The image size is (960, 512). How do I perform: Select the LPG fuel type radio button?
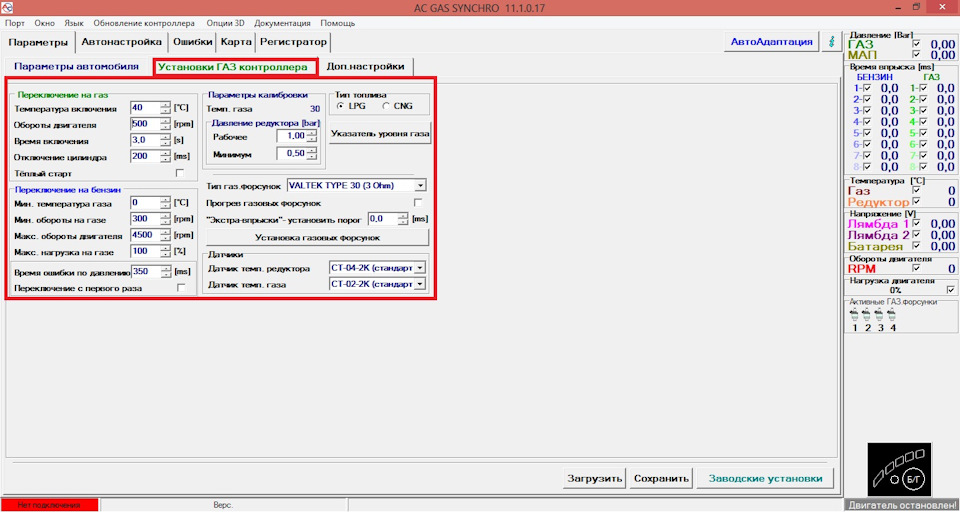[340, 106]
